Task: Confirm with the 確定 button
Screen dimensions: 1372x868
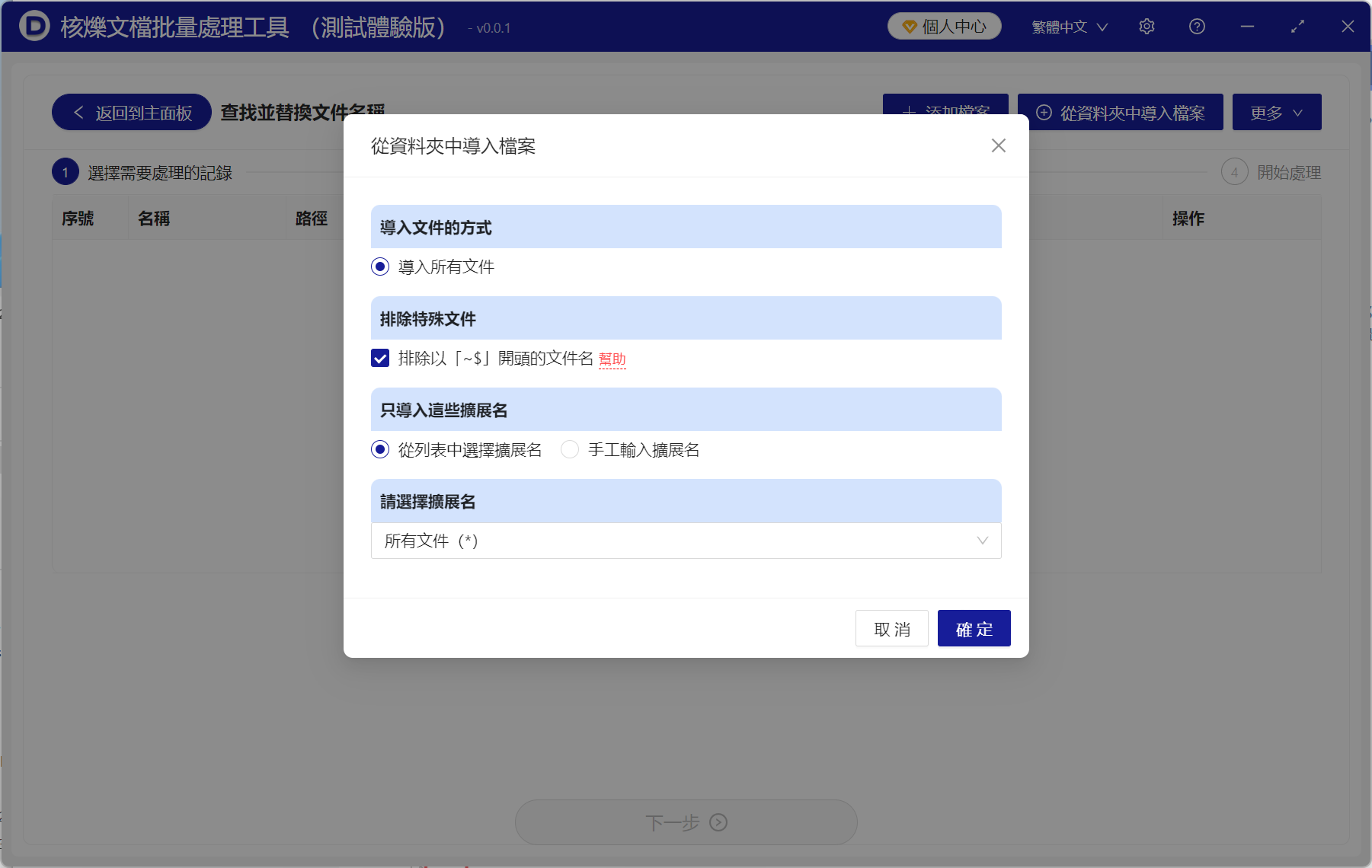Action: [x=974, y=628]
